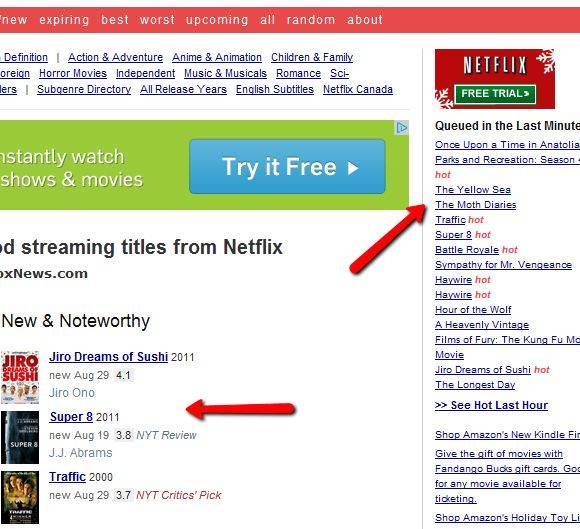Click the 4.1 rating for Jiro
Screen dimensions: 580x529
(x=123, y=375)
